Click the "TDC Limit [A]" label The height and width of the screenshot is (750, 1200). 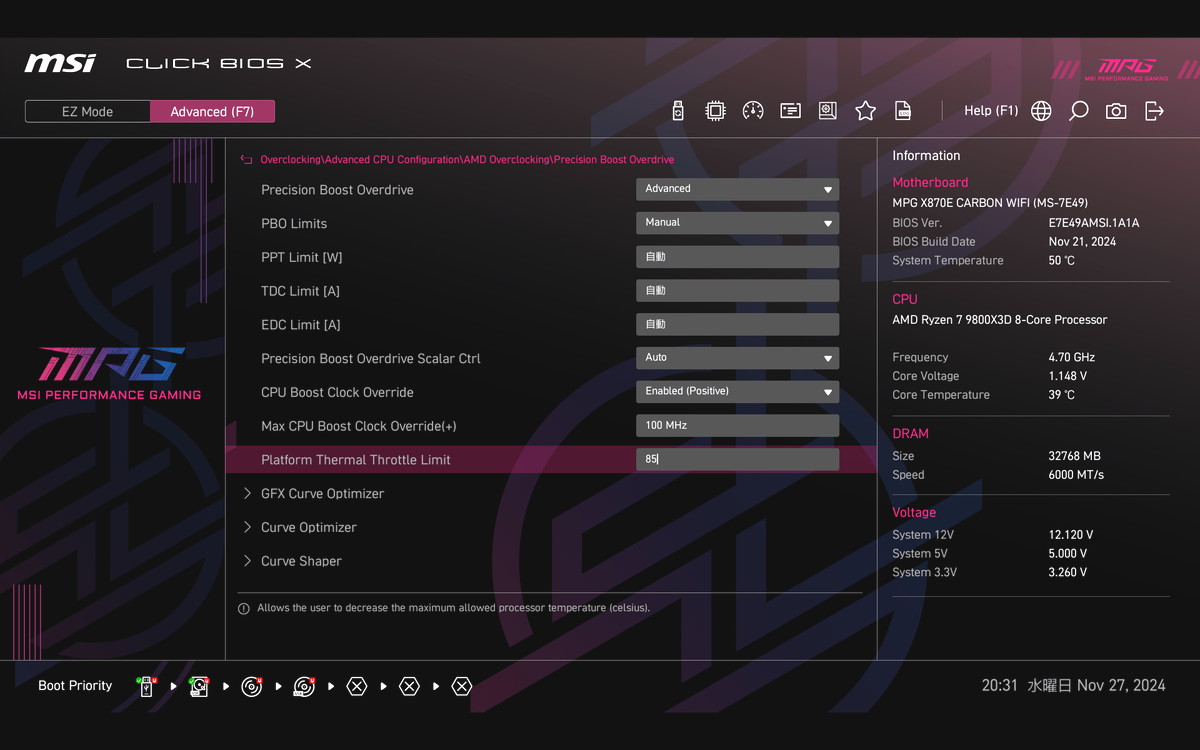point(301,292)
